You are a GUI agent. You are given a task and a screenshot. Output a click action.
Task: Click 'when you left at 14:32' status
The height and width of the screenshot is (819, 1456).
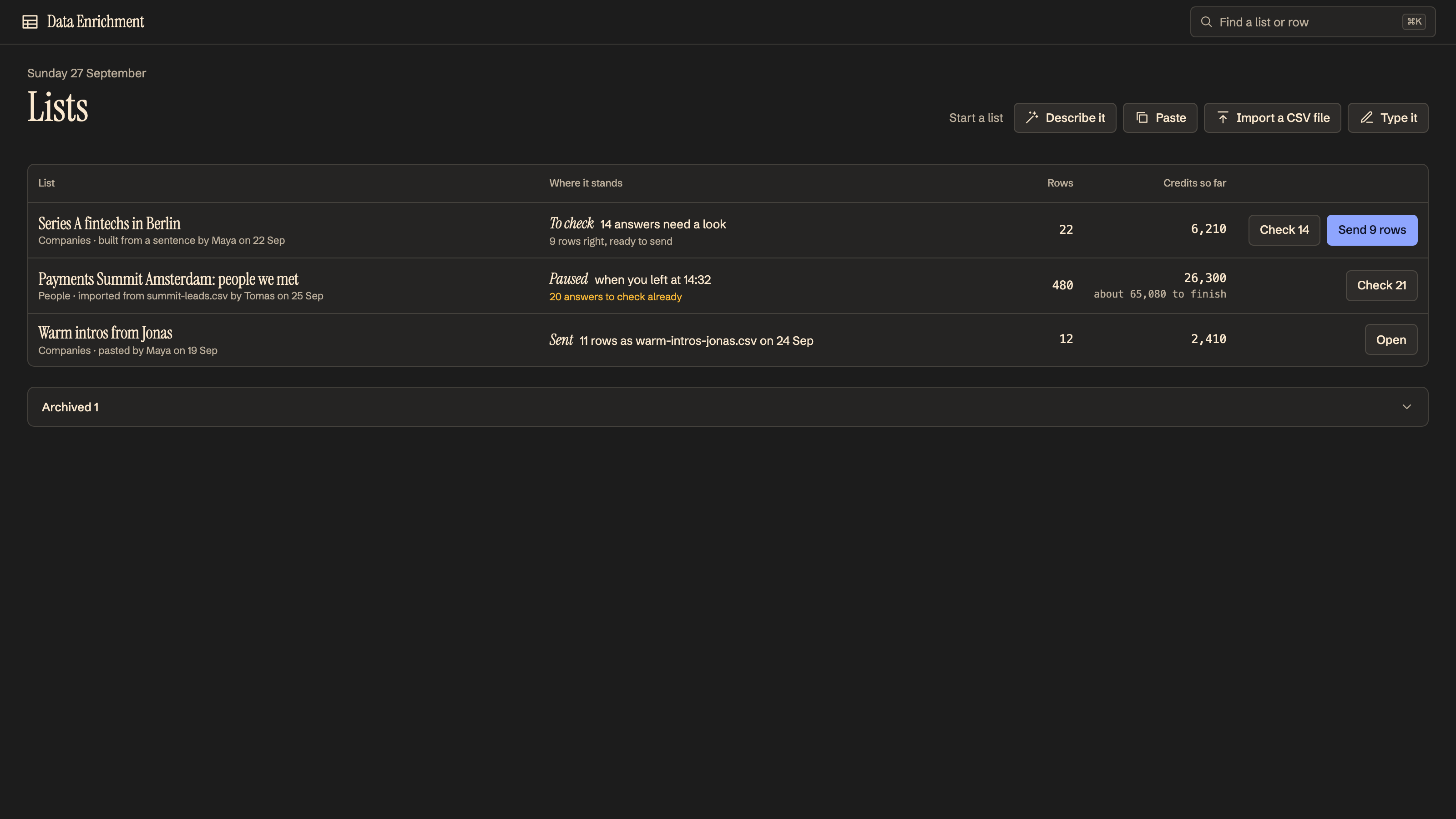653,280
